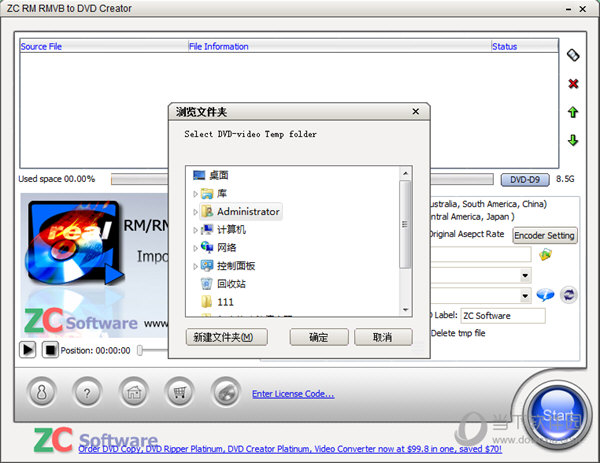Move the item up with the green arrow

[573, 112]
